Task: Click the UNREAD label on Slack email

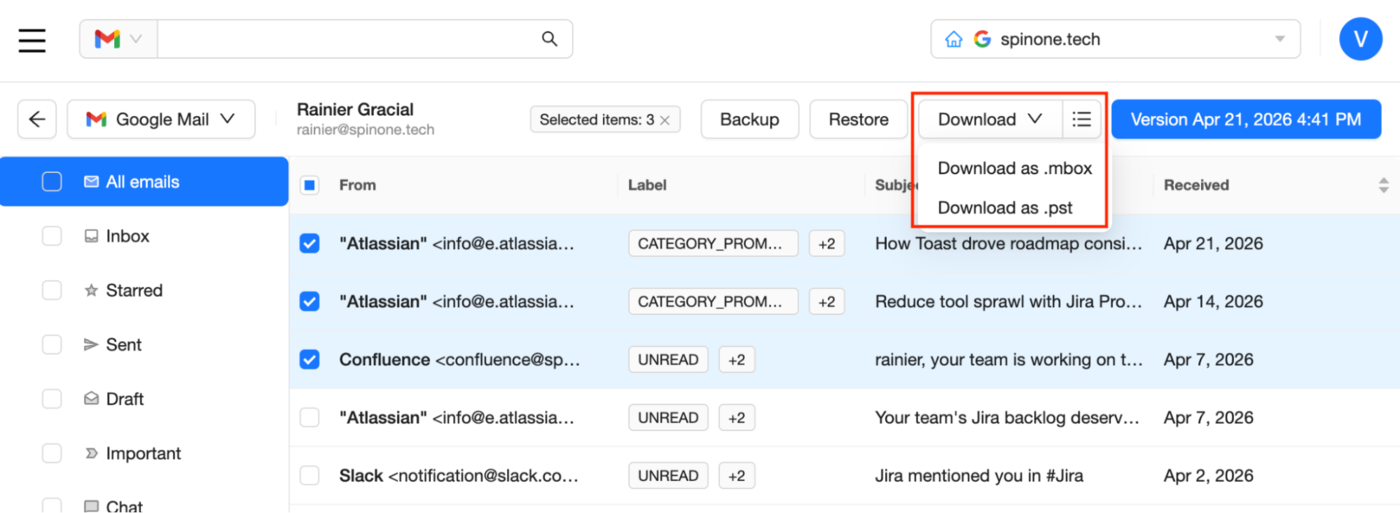Action: point(668,475)
